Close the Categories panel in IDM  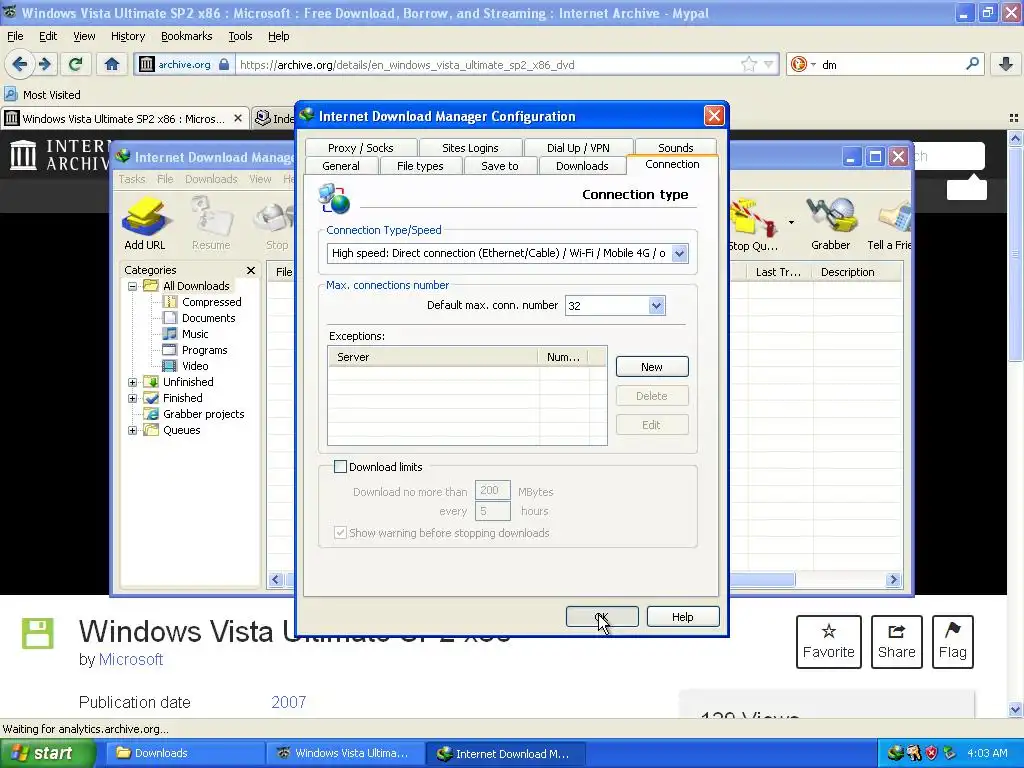coord(251,270)
